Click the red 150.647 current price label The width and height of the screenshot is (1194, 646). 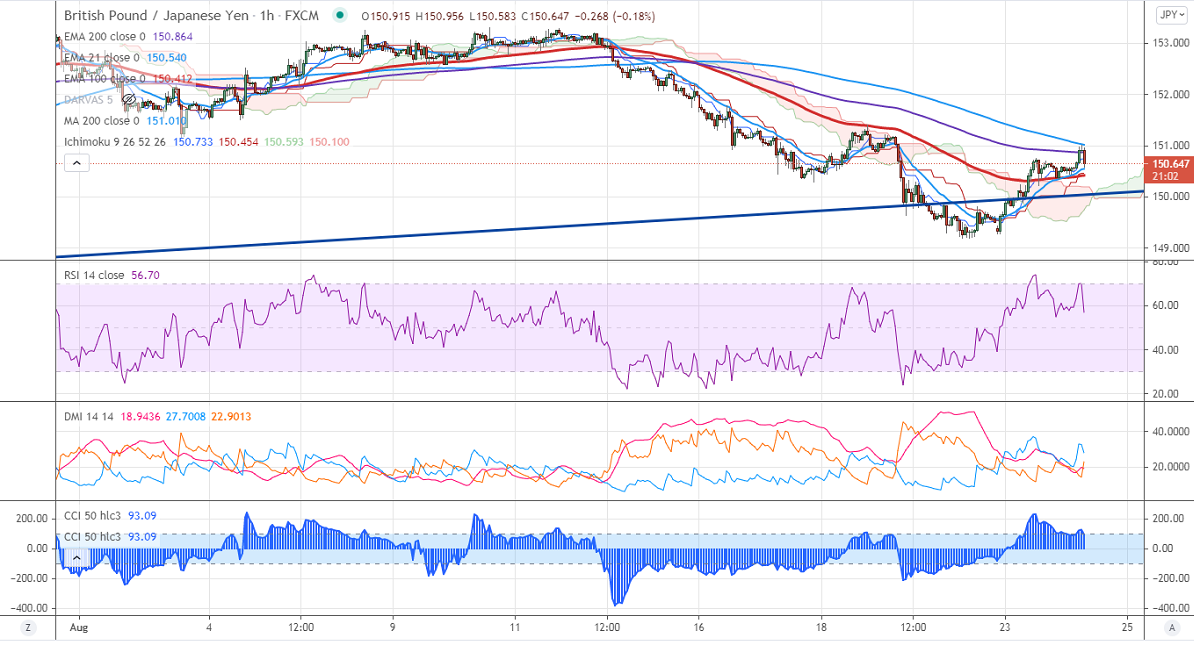coord(1170,164)
